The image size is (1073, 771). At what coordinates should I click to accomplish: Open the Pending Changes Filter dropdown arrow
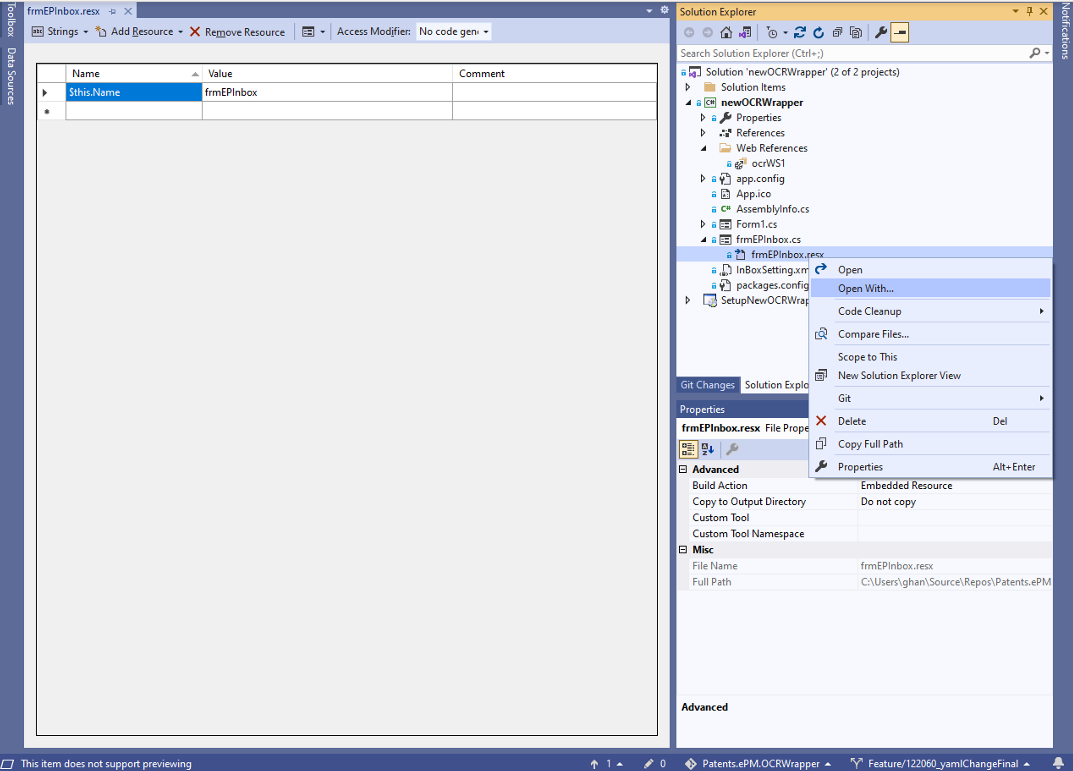[785, 32]
